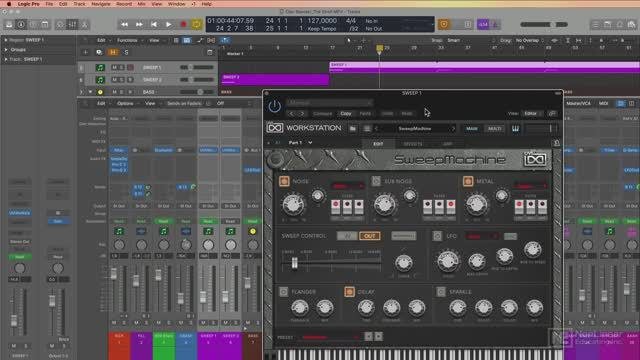Screen dimensions: 640x360
Task: Click the duplicate track icon
Action: [99, 52]
